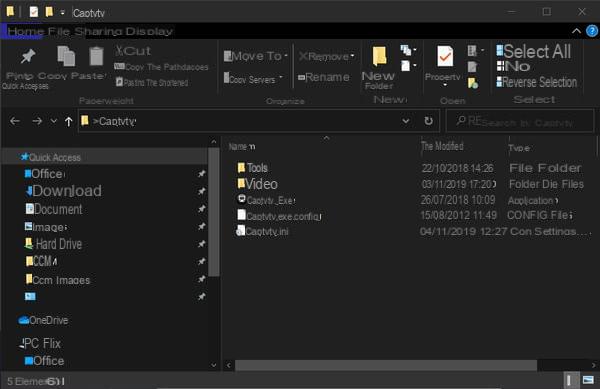
Task: Open Quick Access in the sidebar
Action: (x=51, y=157)
